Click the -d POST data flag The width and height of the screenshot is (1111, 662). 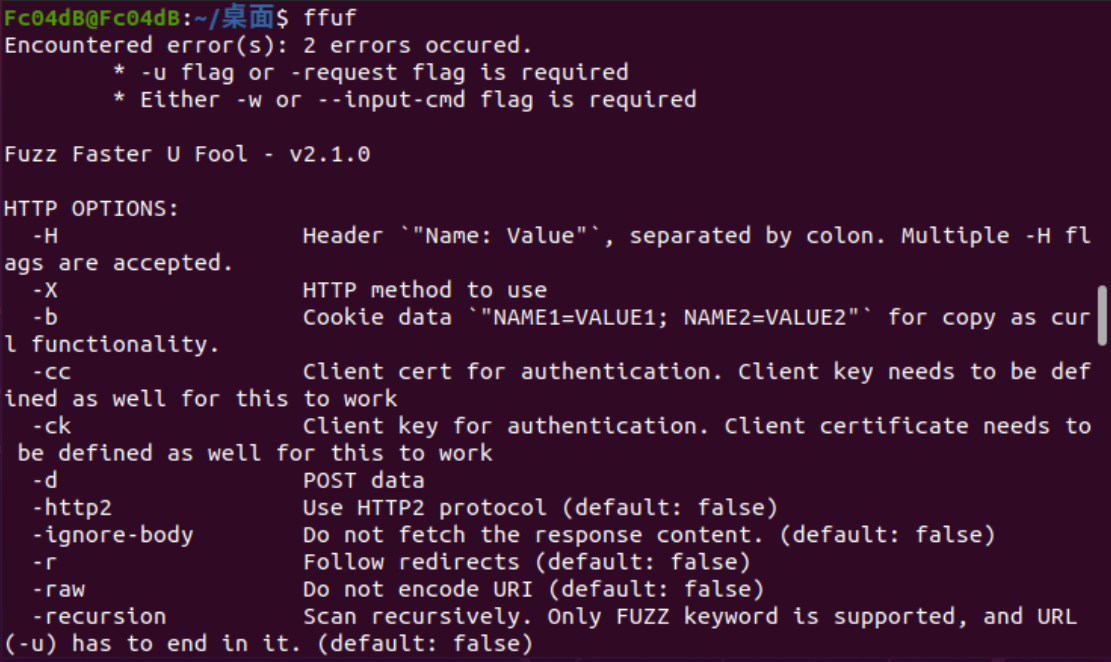[x=45, y=480]
